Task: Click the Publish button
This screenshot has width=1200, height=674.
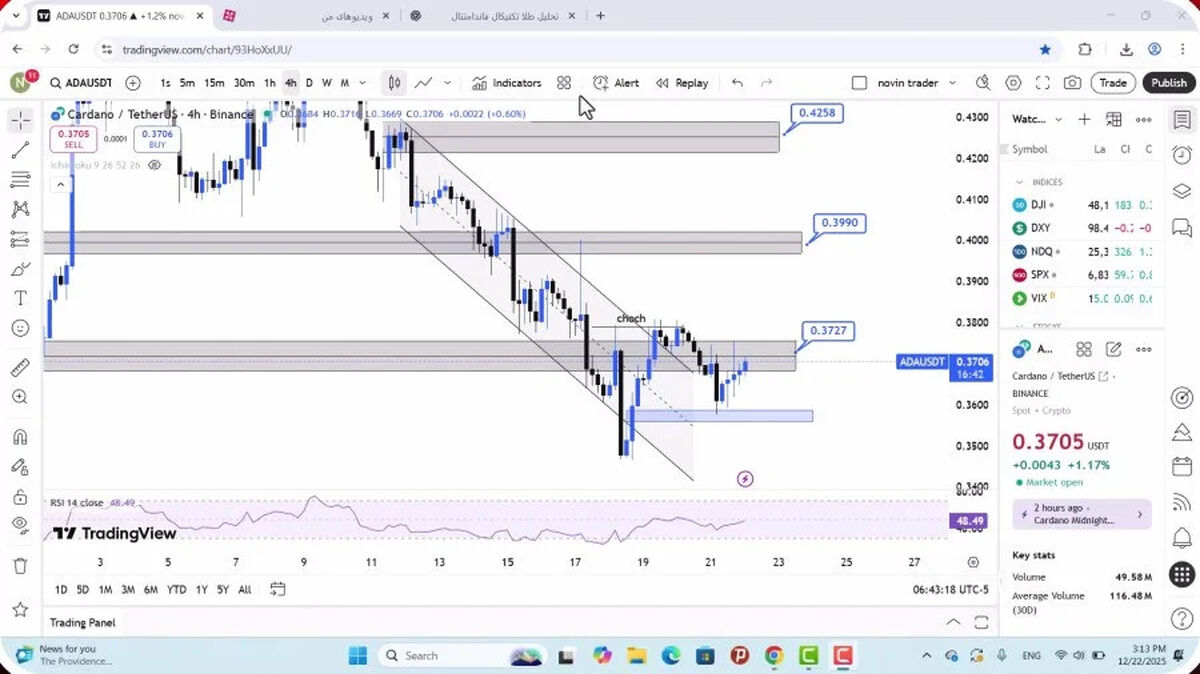Action: click(1168, 83)
